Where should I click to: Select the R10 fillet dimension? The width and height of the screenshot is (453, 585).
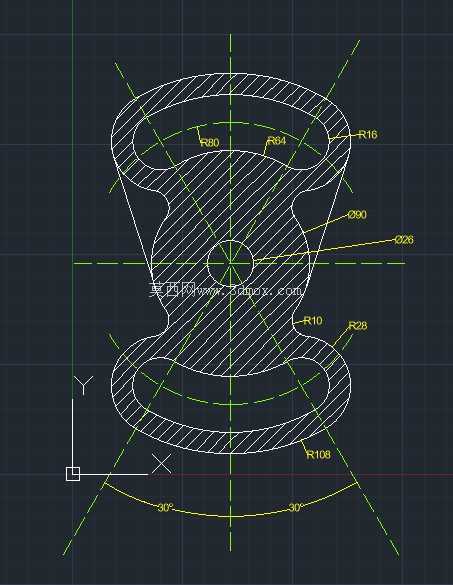(313, 320)
